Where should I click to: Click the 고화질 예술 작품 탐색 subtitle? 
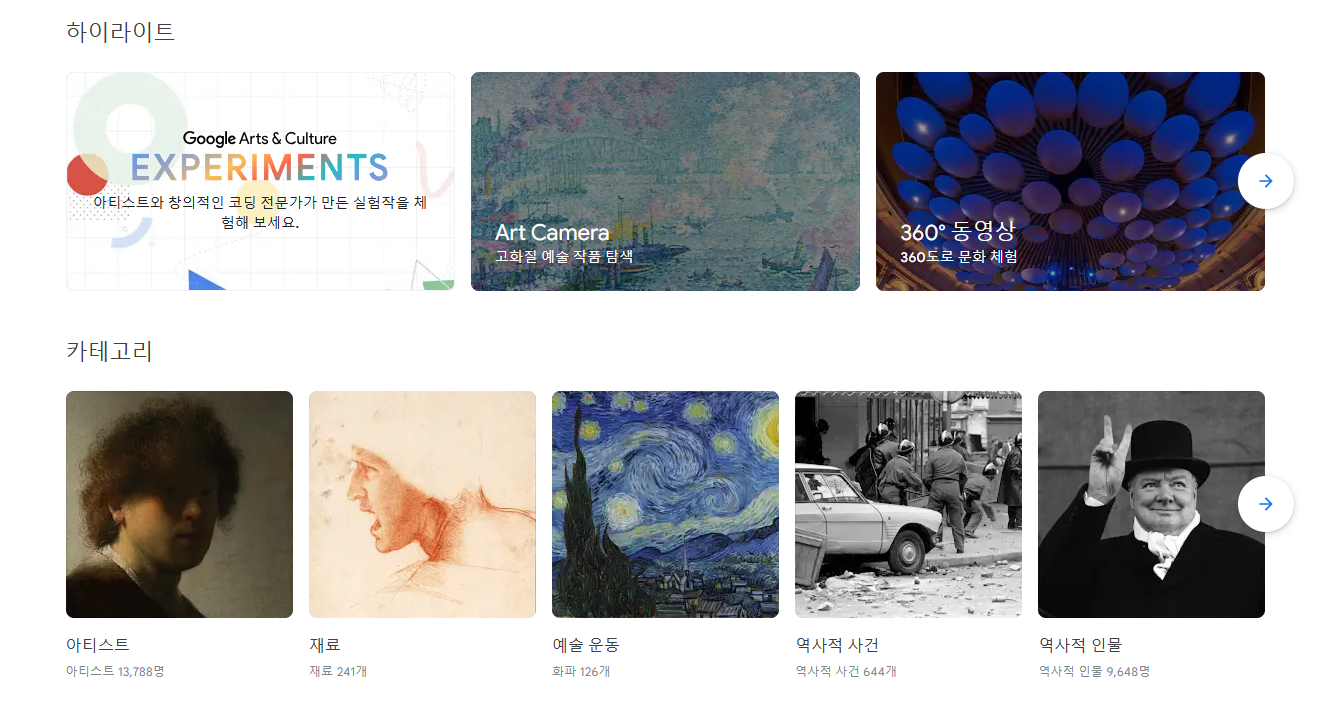(x=564, y=256)
